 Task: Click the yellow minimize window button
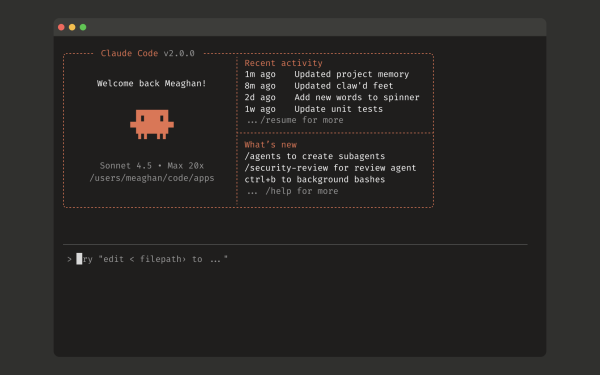72,27
